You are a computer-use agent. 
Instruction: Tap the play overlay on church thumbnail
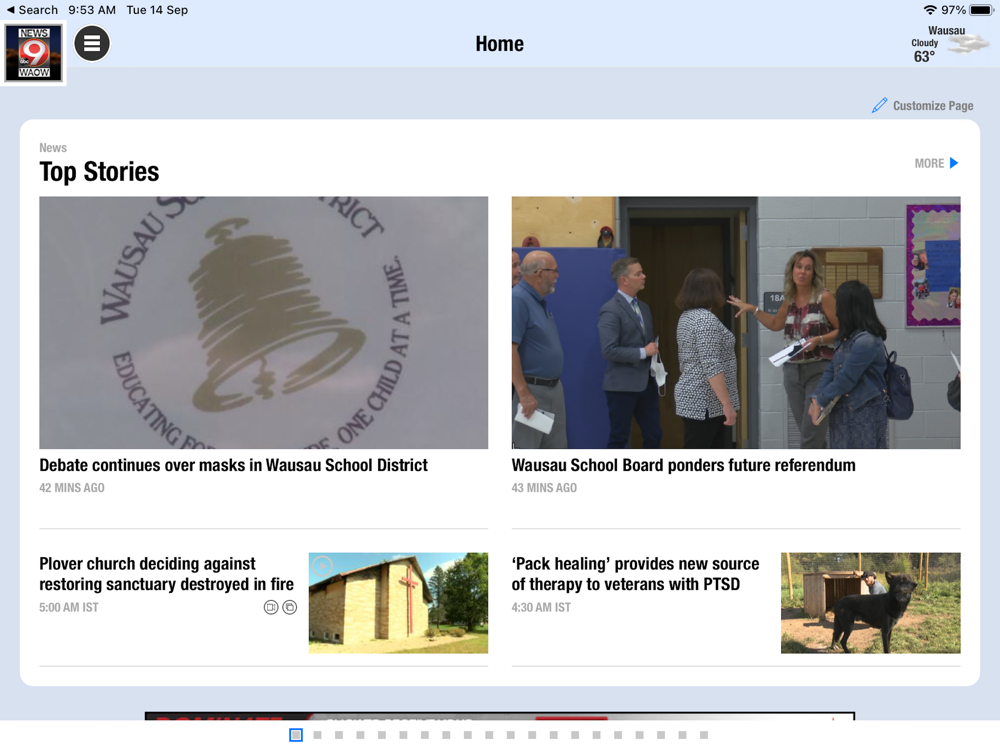coord(323,566)
